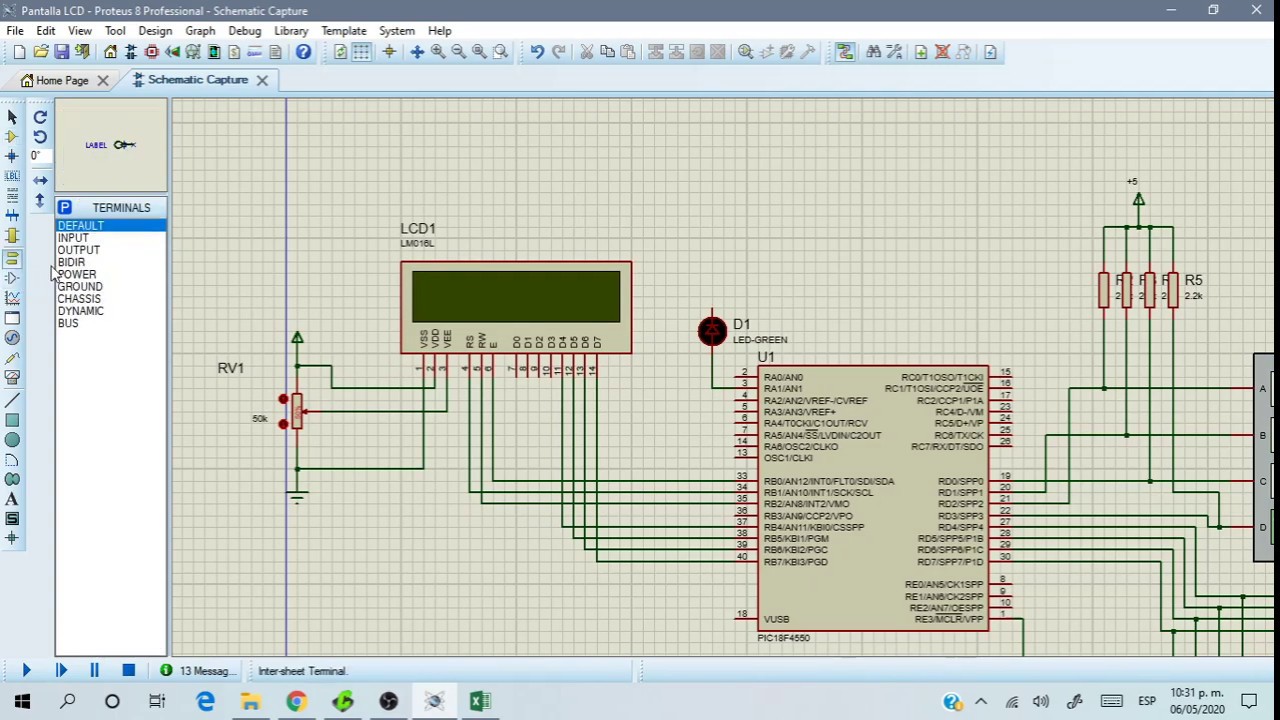
Task: Close the Schematic Capture tab
Action: point(262,80)
